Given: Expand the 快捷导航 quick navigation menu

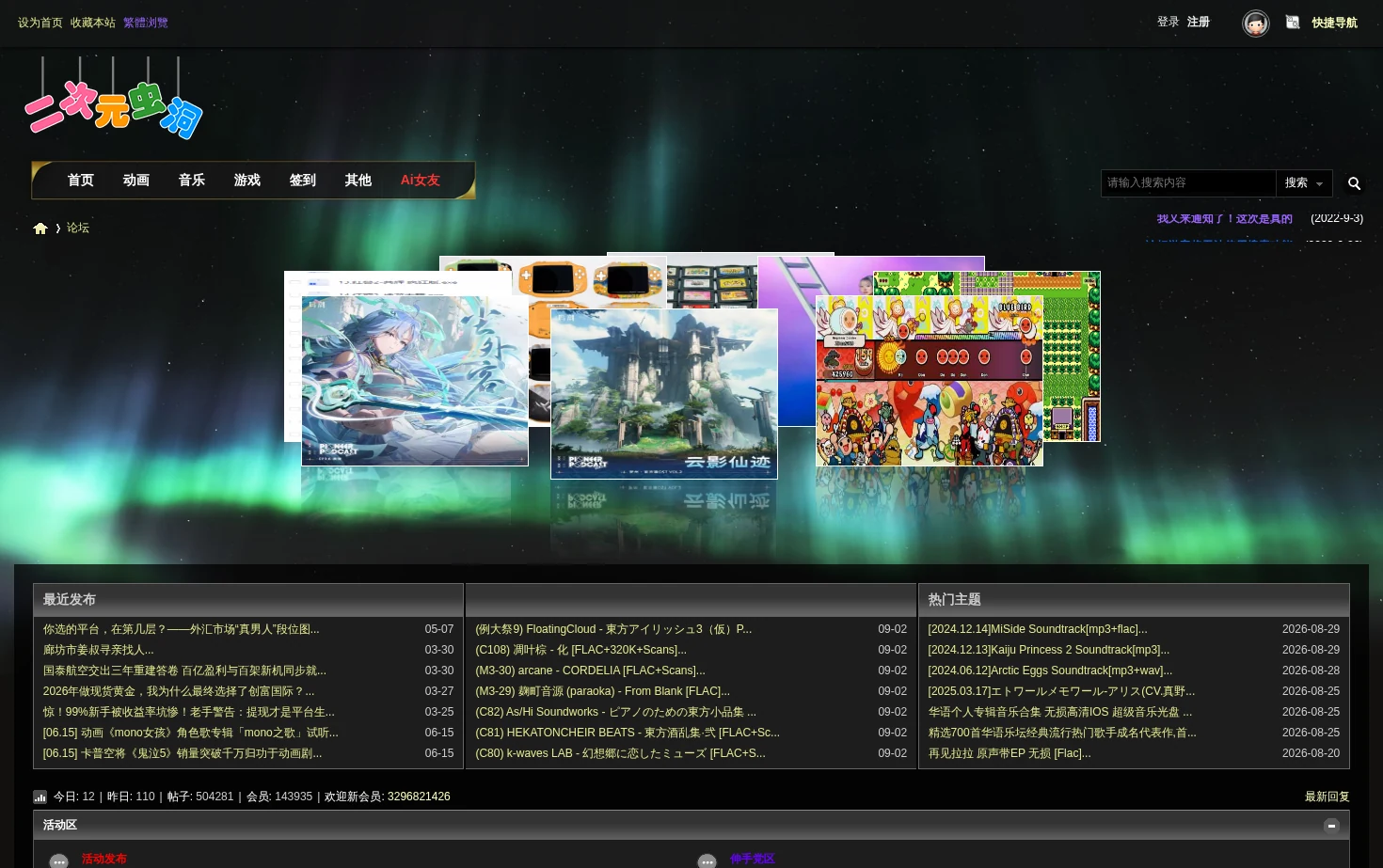Looking at the screenshot, I should [1334, 23].
